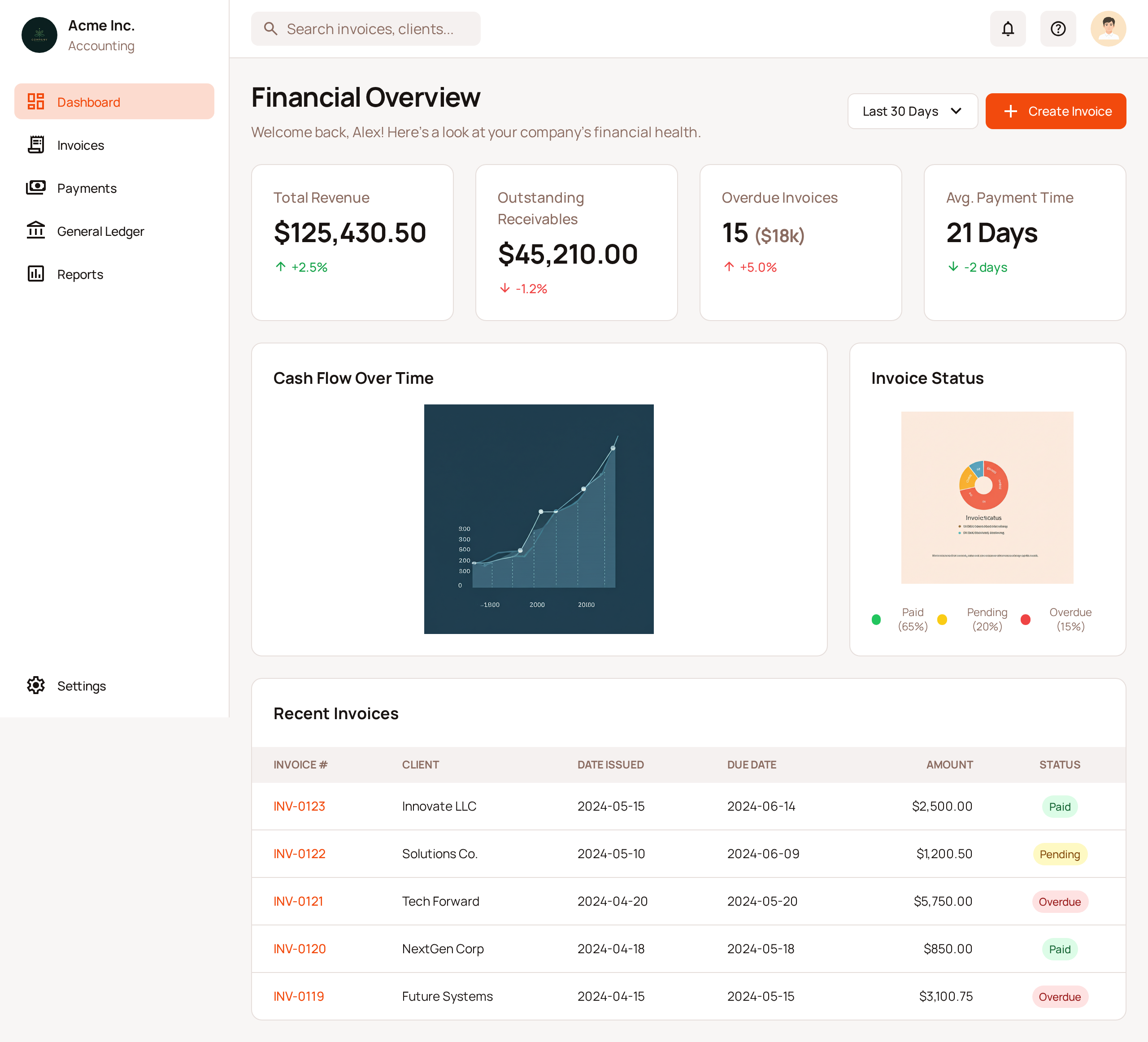Switch to the Invoices section
Screen dimensions: 1148x1042
click(x=80, y=145)
